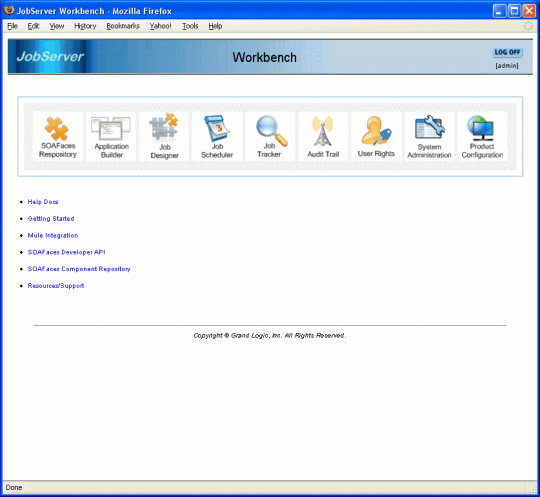Visit the Mule Integration link
540x497 pixels.
(53, 236)
